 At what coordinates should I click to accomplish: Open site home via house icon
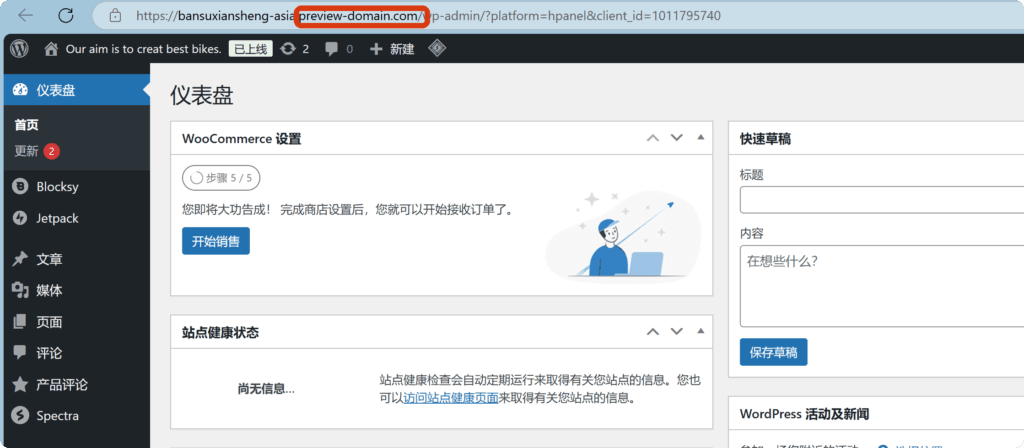(51, 48)
